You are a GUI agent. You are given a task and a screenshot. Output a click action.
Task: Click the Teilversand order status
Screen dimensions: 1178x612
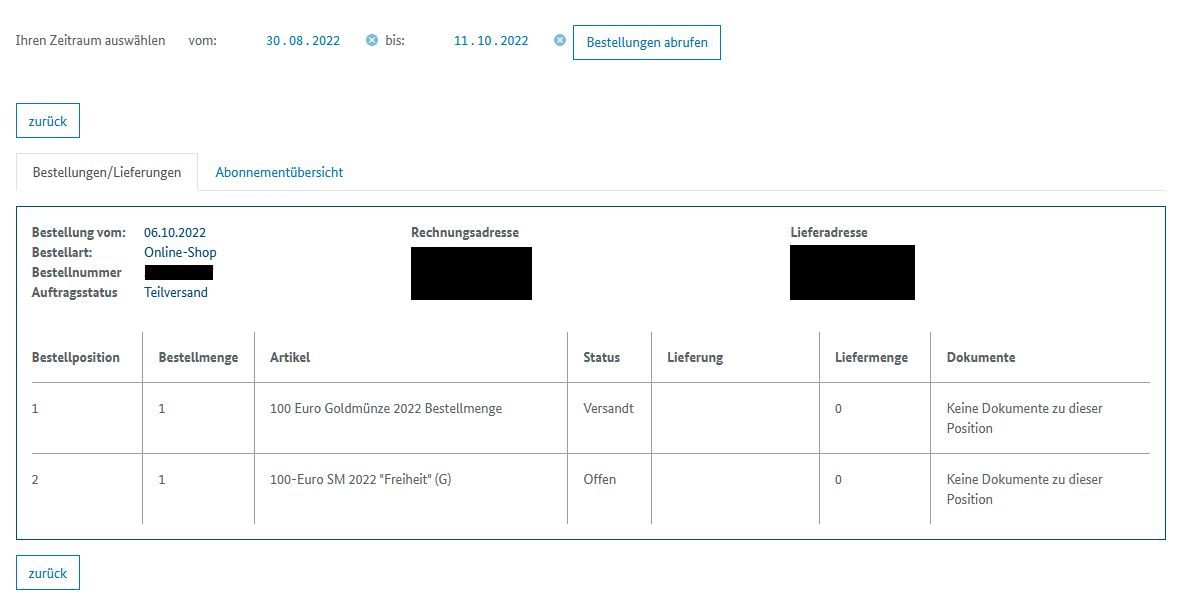(176, 292)
